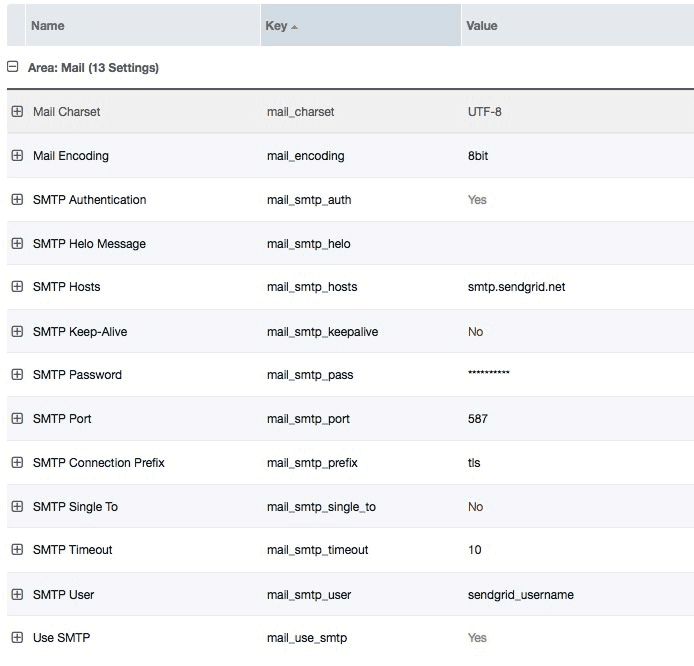Sort by the Name column header

click(47, 26)
